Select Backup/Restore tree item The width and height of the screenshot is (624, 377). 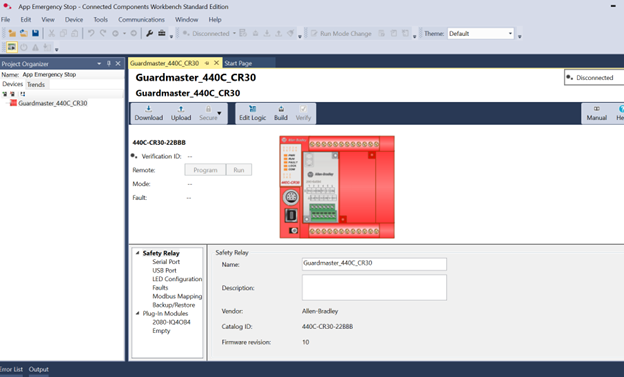[174, 305]
